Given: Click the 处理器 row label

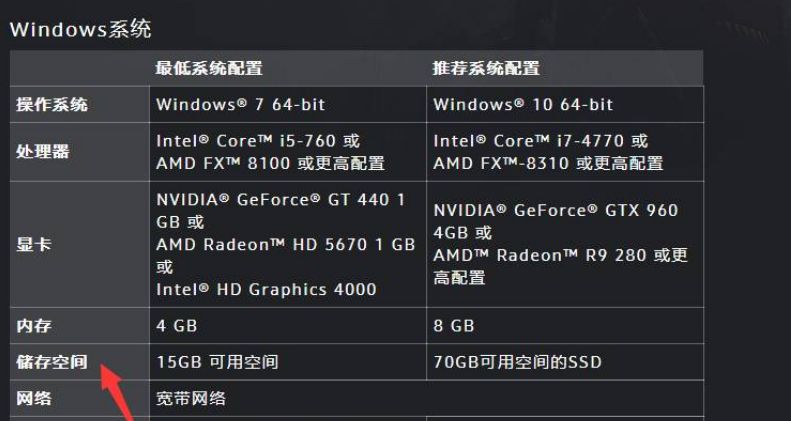Looking at the screenshot, I should [x=43, y=152].
